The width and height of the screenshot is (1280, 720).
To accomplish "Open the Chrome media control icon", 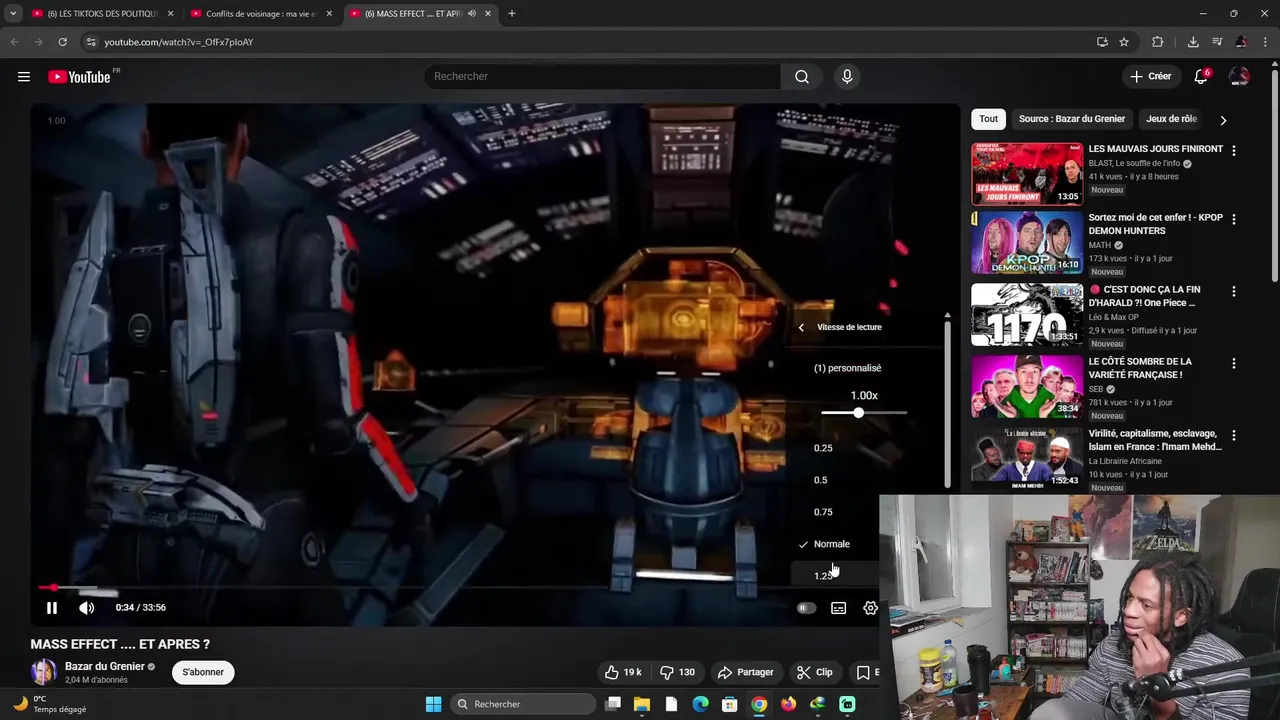I will [1217, 42].
